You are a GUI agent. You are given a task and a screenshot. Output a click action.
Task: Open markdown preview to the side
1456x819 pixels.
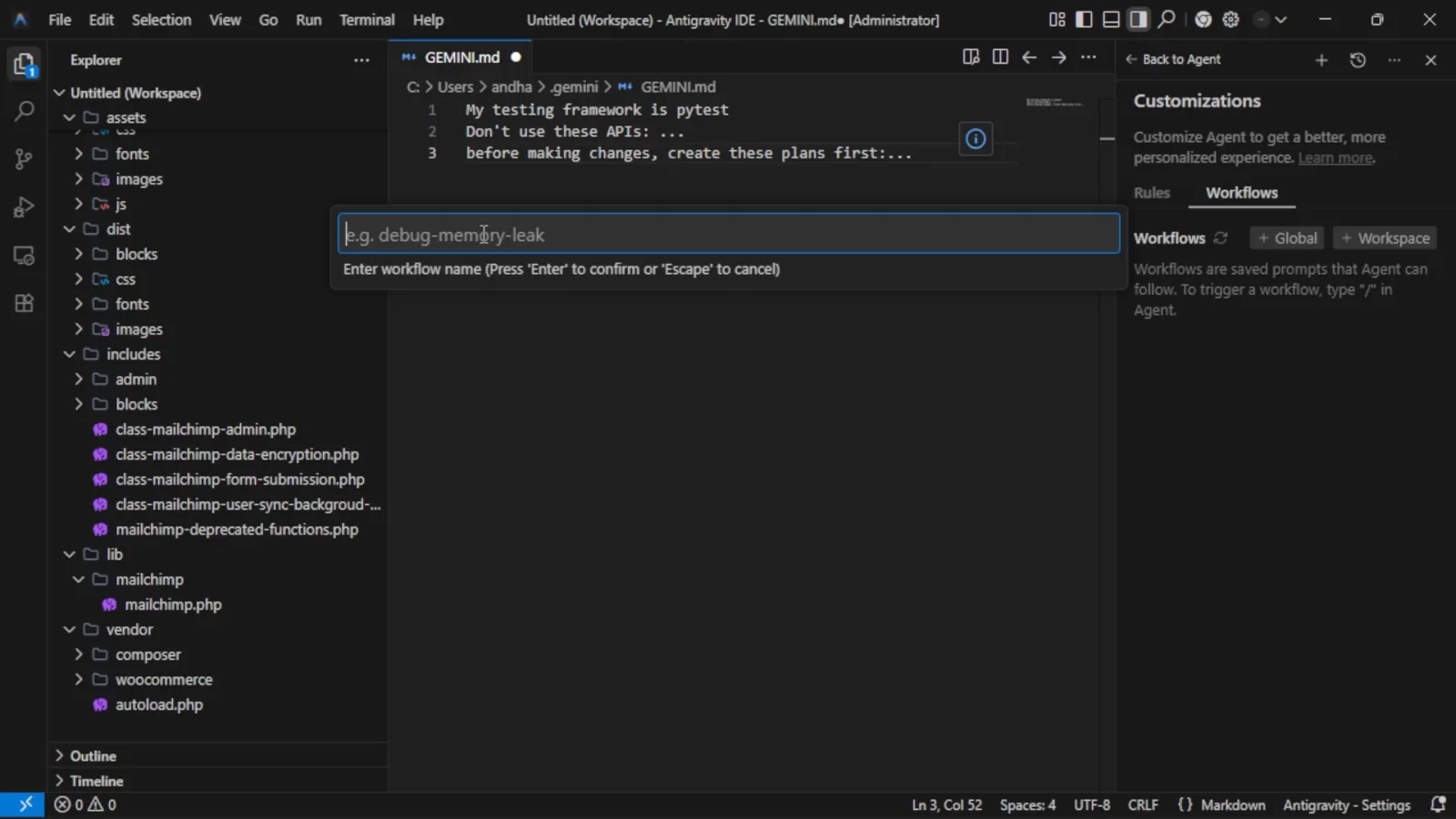pos(971,57)
